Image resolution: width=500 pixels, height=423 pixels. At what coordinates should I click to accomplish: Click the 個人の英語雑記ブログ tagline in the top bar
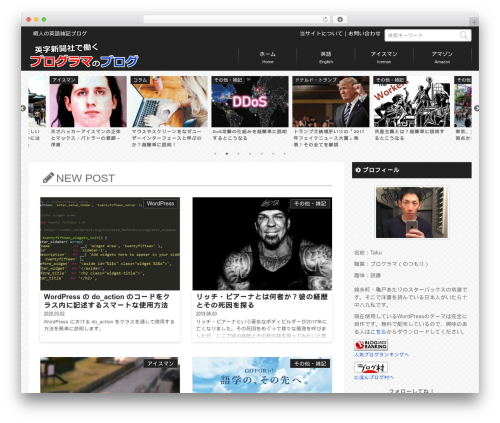click(x=60, y=33)
